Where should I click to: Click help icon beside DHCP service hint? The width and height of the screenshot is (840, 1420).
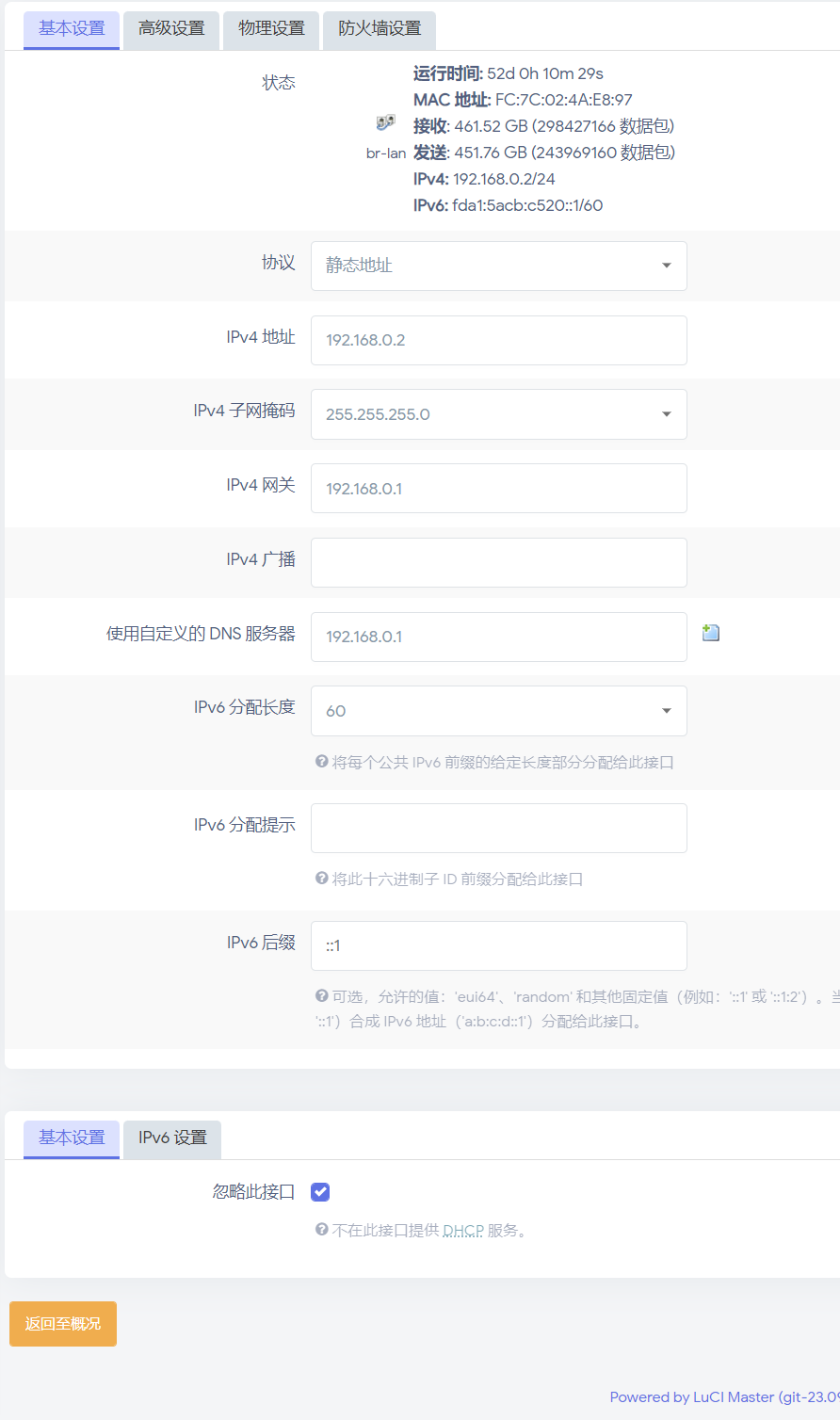coord(322,1230)
